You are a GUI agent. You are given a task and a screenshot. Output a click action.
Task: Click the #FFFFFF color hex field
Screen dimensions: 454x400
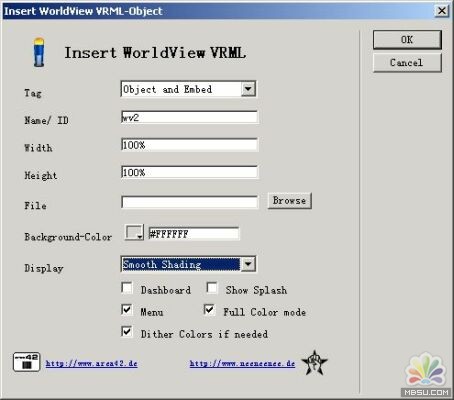pos(194,234)
